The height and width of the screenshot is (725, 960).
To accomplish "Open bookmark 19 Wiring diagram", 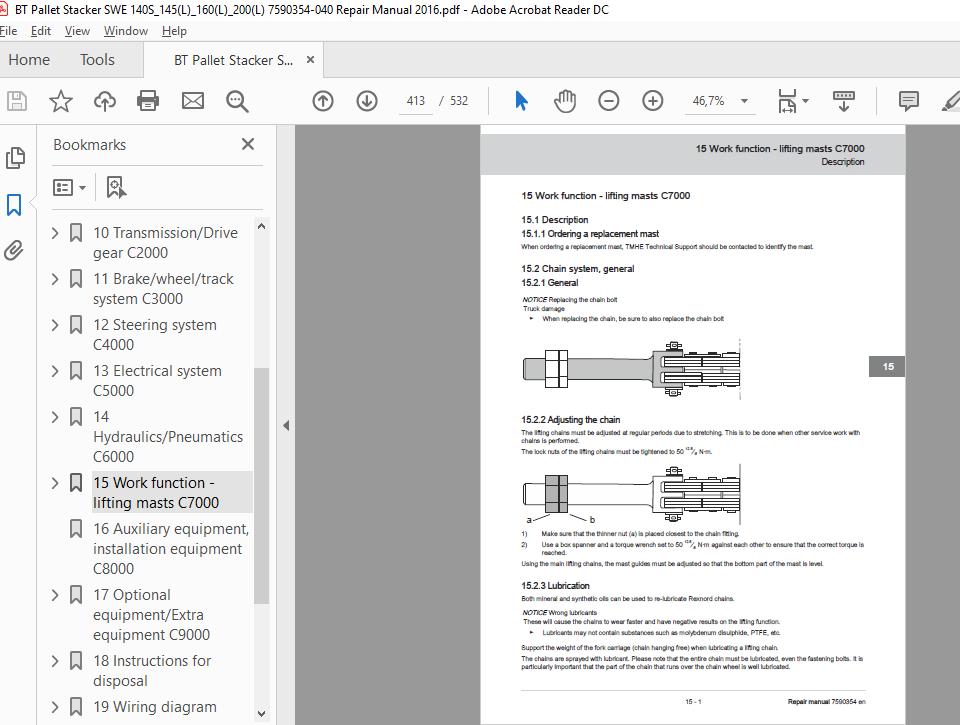I will pyautogui.click(x=155, y=707).
